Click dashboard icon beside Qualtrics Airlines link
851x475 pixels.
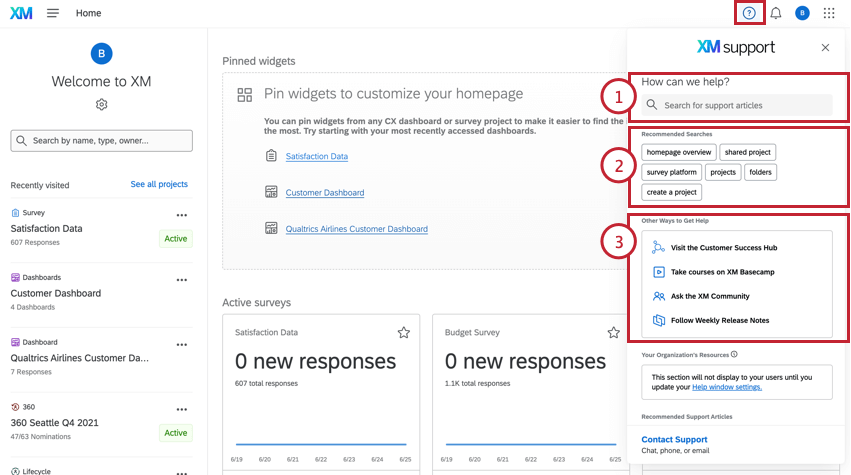[271, 228]
